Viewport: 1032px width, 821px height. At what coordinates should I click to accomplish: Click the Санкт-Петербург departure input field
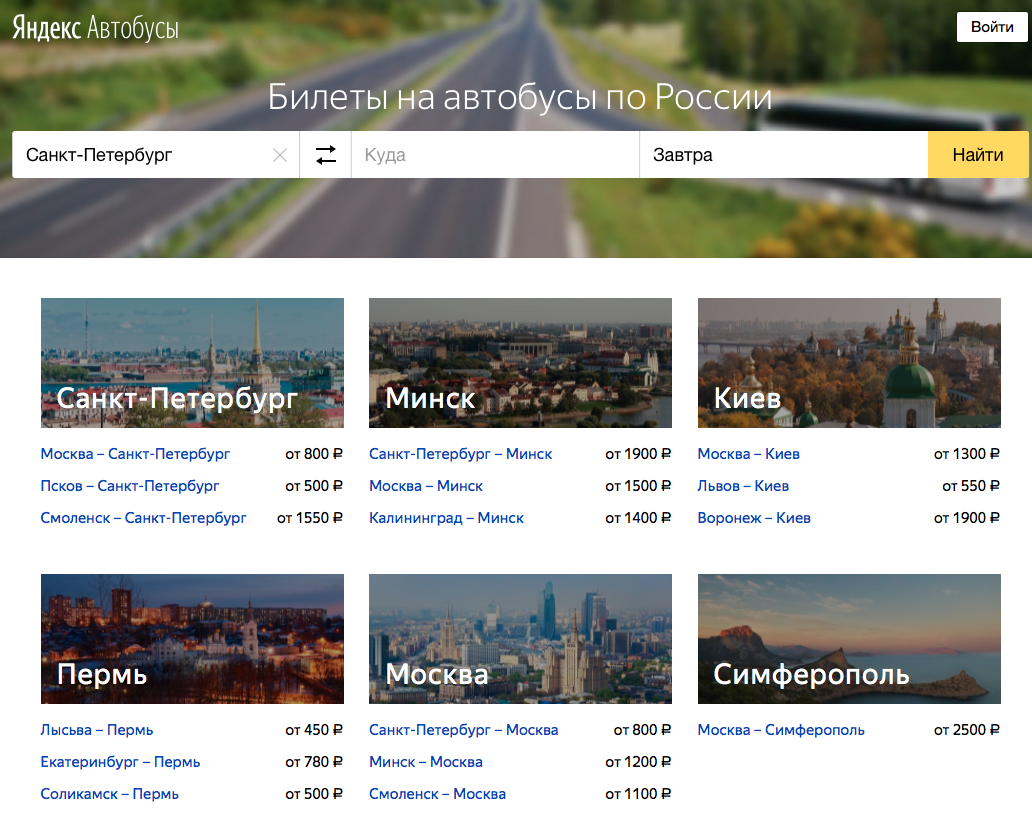[140, 155]
